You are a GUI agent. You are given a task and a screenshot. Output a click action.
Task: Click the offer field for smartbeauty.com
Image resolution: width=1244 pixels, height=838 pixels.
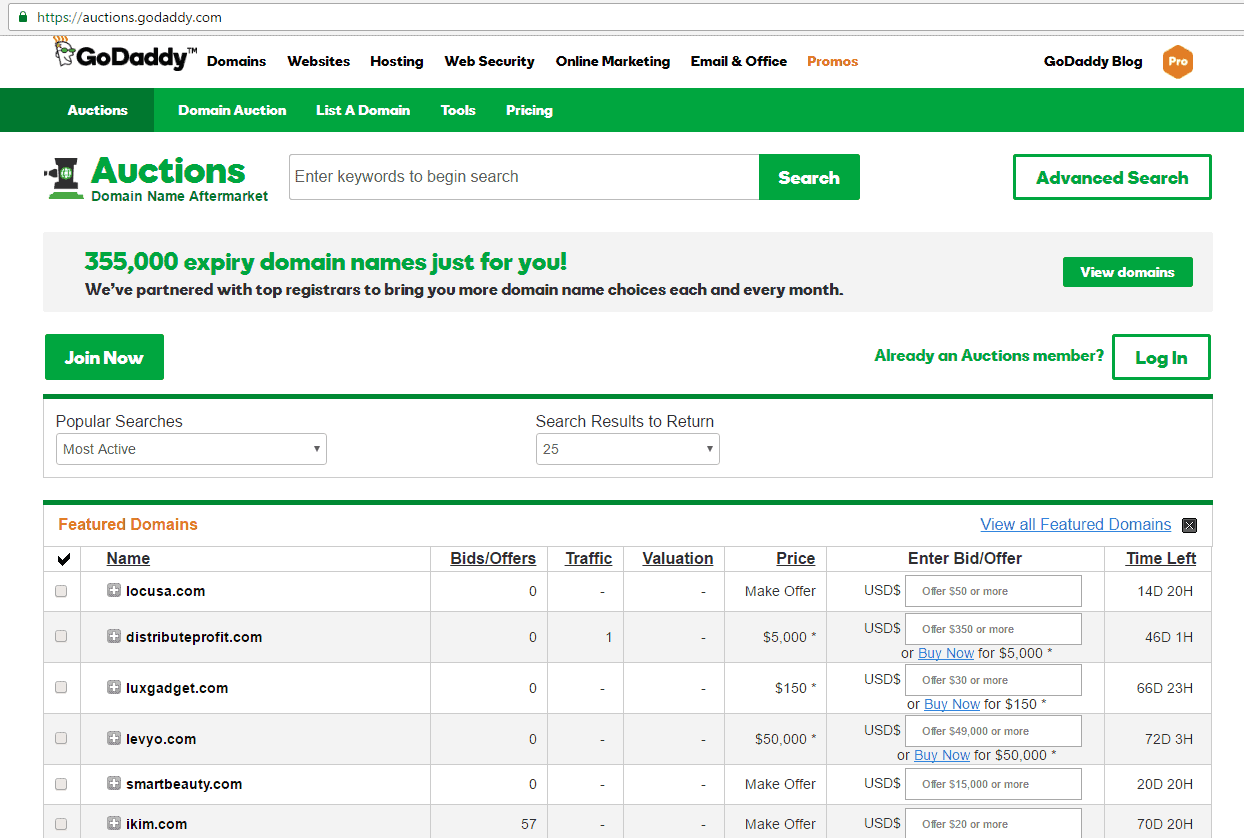click(993, 784)
